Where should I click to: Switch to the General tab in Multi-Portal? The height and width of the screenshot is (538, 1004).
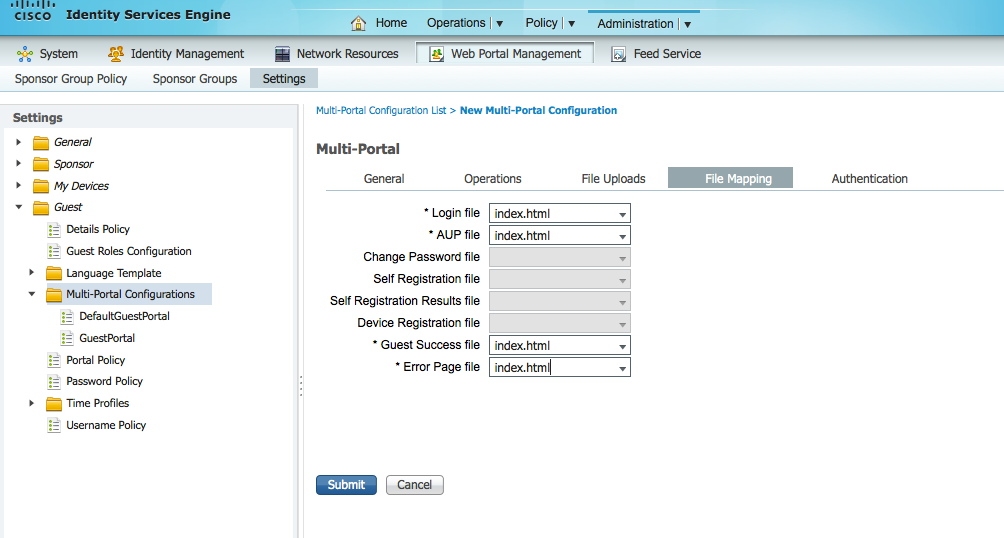(384, 179)
